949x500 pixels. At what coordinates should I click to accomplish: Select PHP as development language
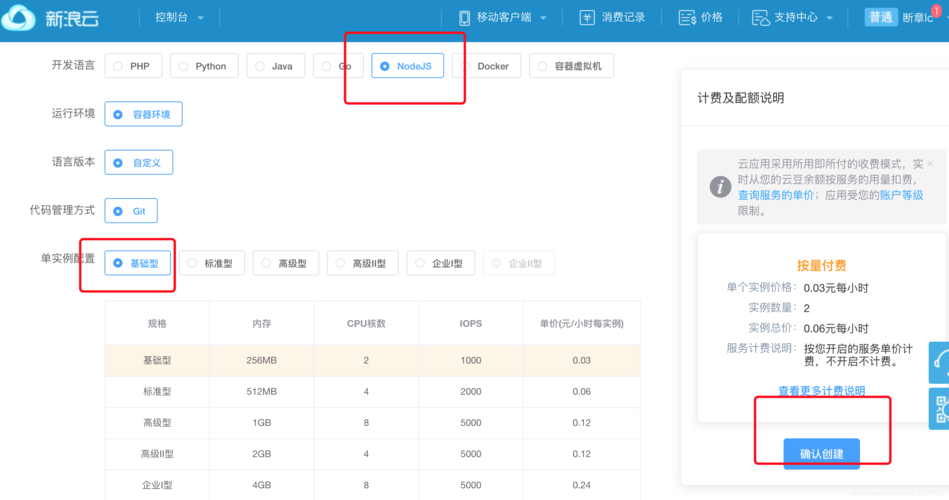(x=133, y=66)
